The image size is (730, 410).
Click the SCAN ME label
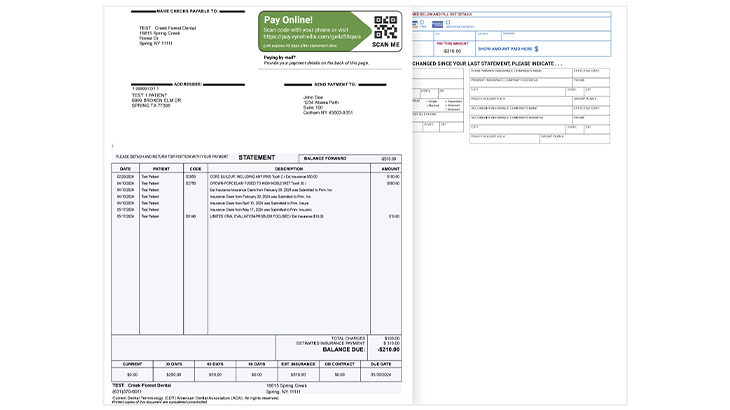(x=385, y=45)
